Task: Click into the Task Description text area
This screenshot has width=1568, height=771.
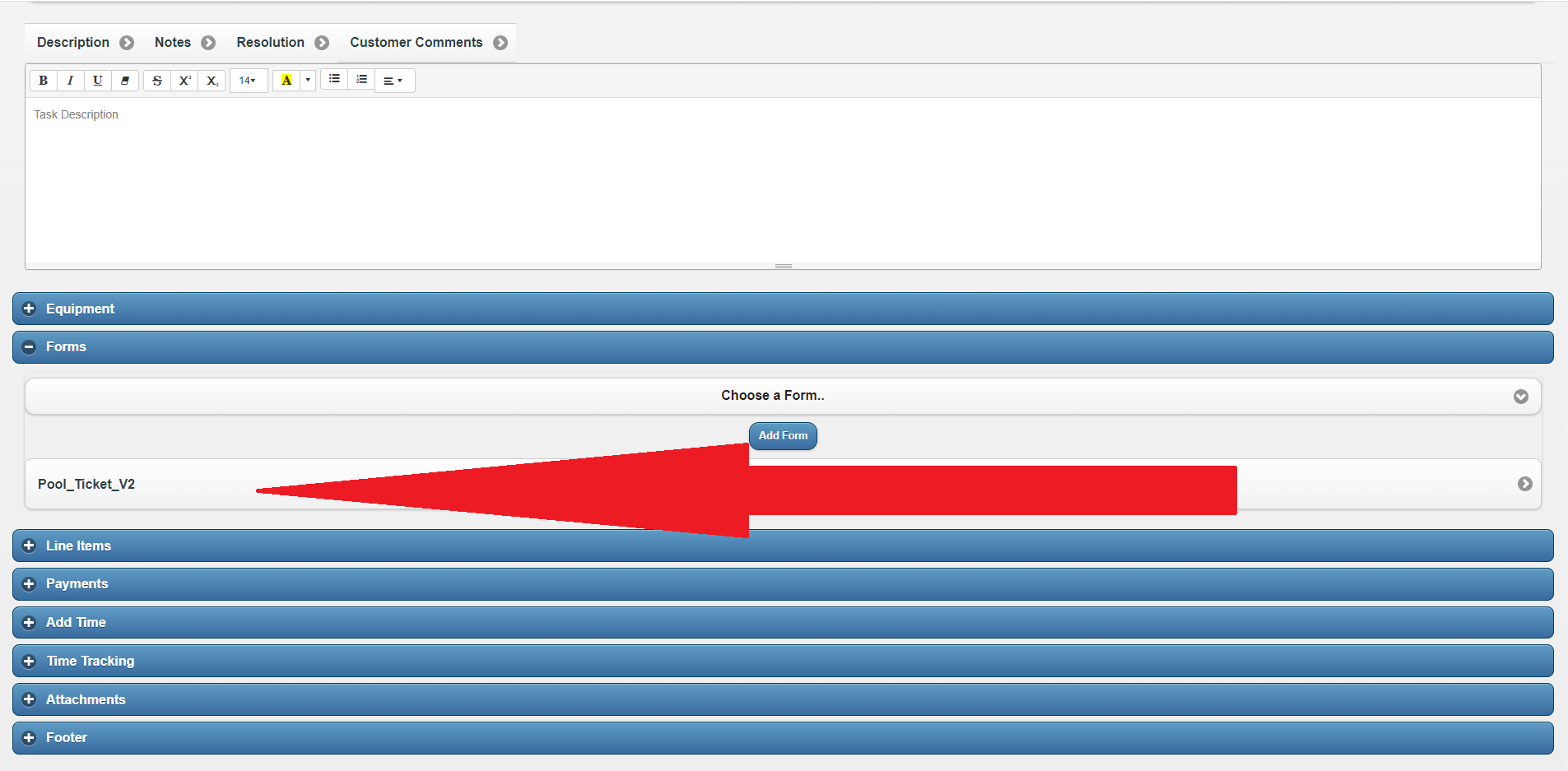Action: [782, 181]
